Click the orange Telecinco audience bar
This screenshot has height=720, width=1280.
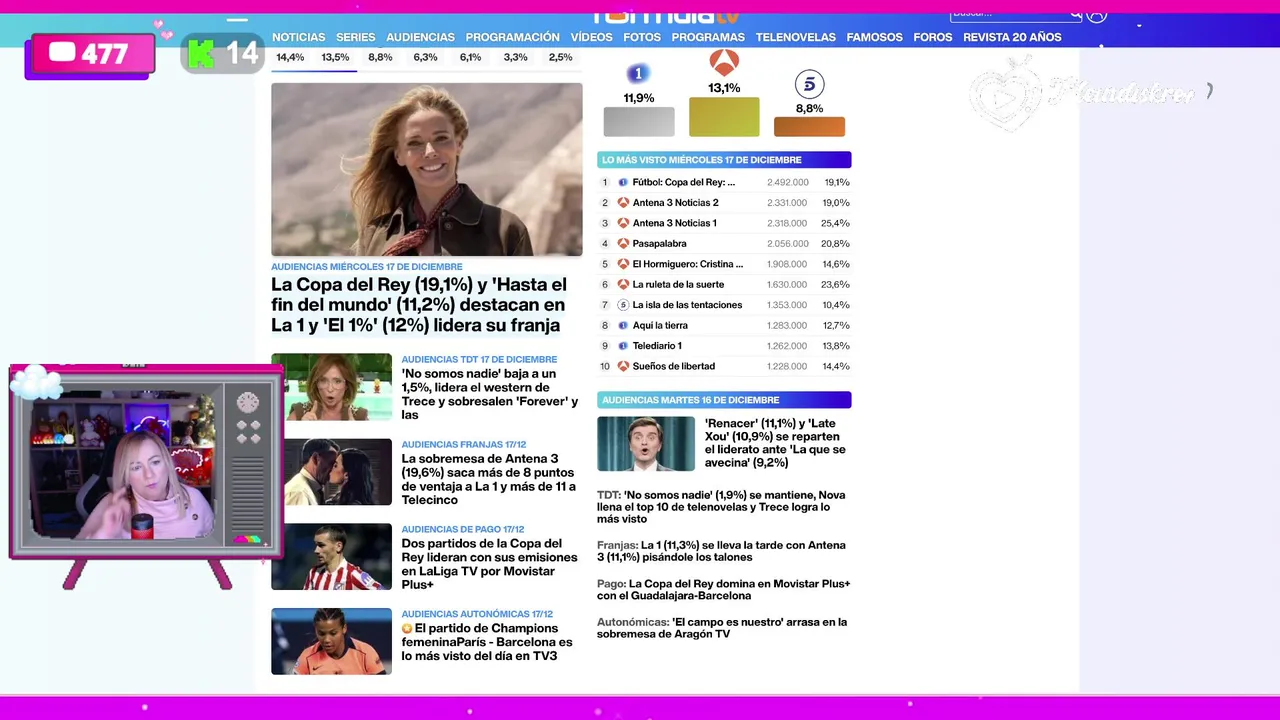[809, 127]
